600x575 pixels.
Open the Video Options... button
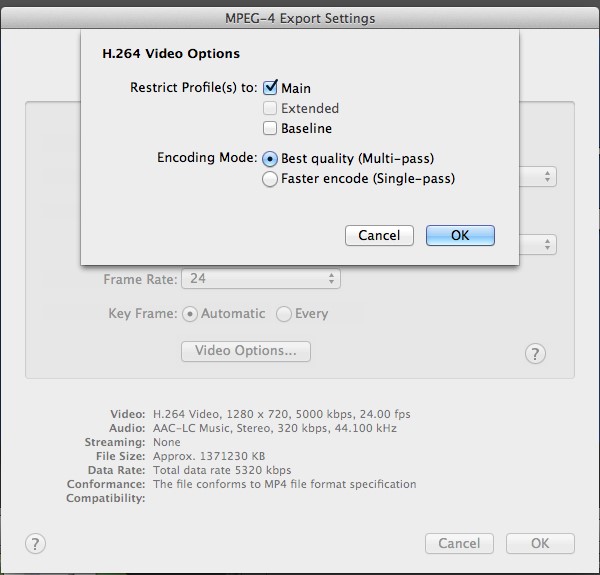pyautogui.click(x=246, y=351)
